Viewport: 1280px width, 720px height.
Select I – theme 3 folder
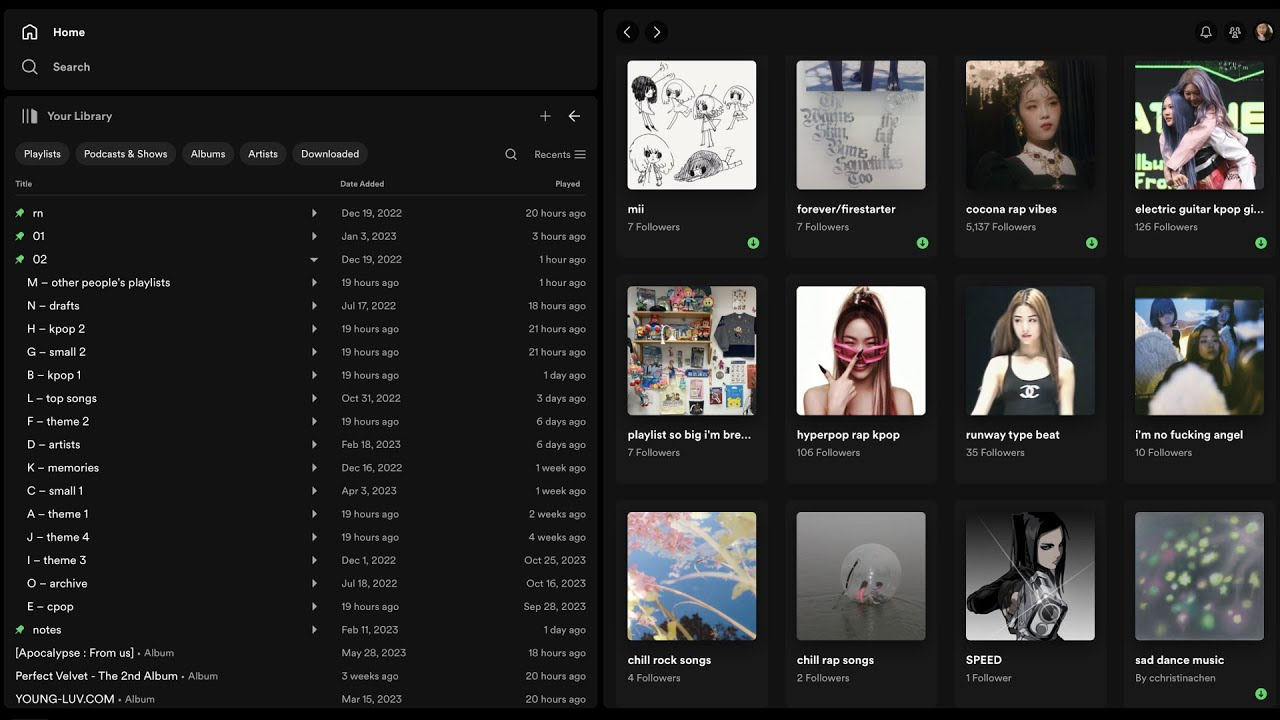tap(300, 560)
